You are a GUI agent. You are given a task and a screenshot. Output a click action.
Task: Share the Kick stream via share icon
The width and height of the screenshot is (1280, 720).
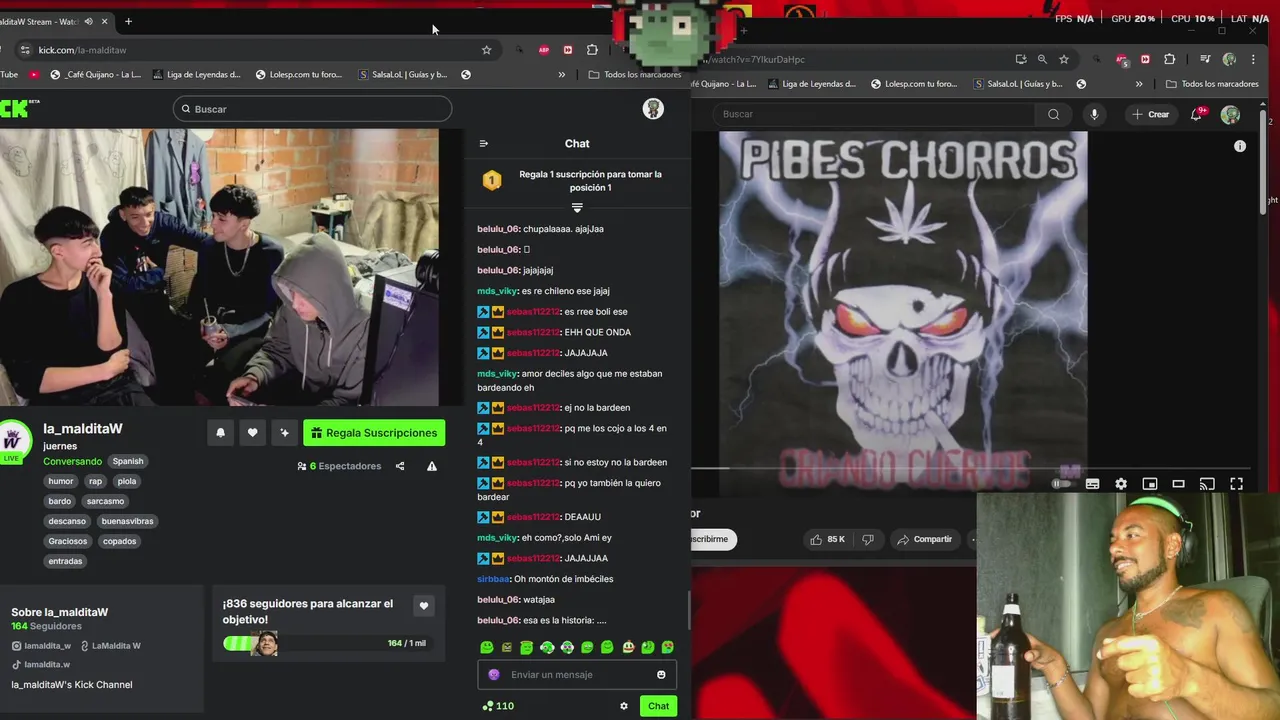pos(400,466)
